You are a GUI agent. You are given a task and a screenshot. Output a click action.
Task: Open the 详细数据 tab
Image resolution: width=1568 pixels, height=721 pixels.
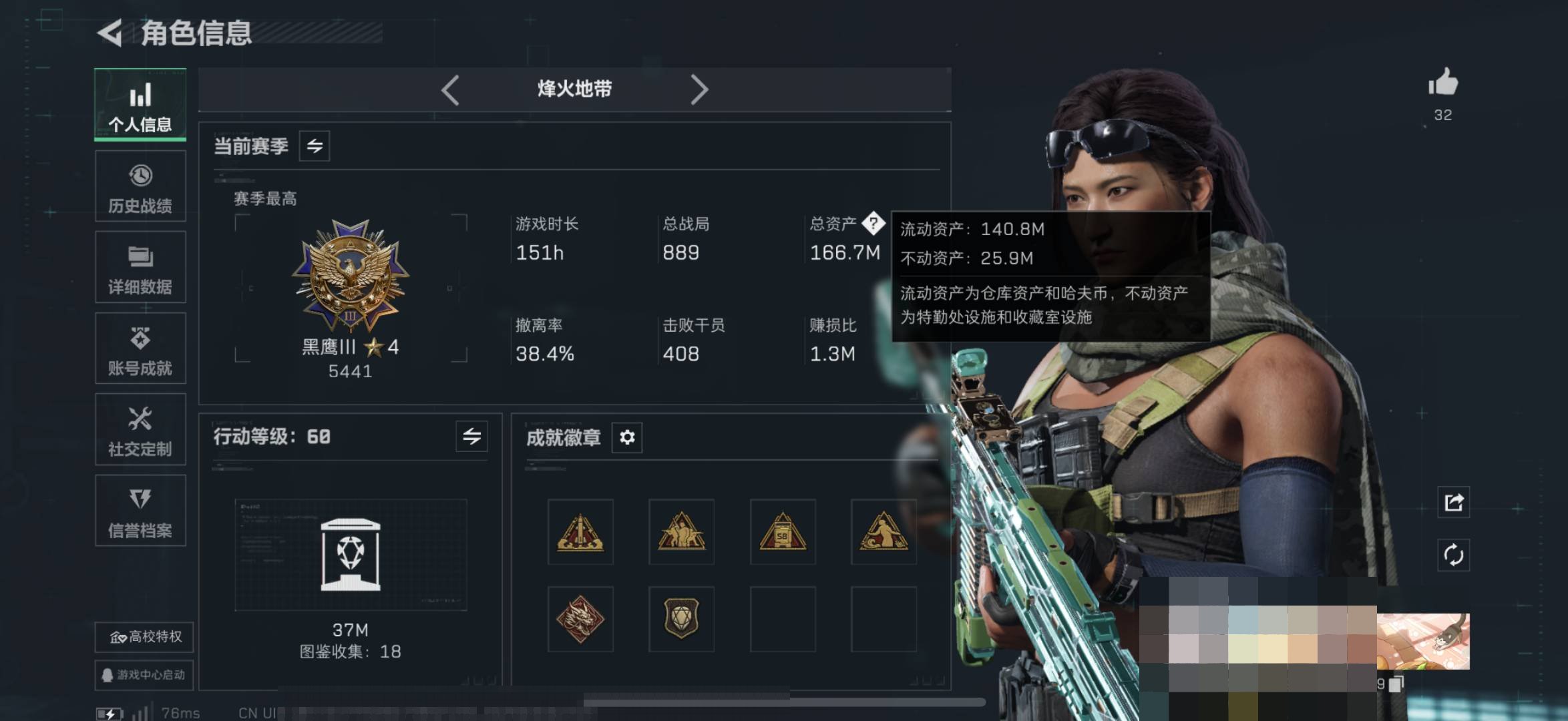(140, 268)
